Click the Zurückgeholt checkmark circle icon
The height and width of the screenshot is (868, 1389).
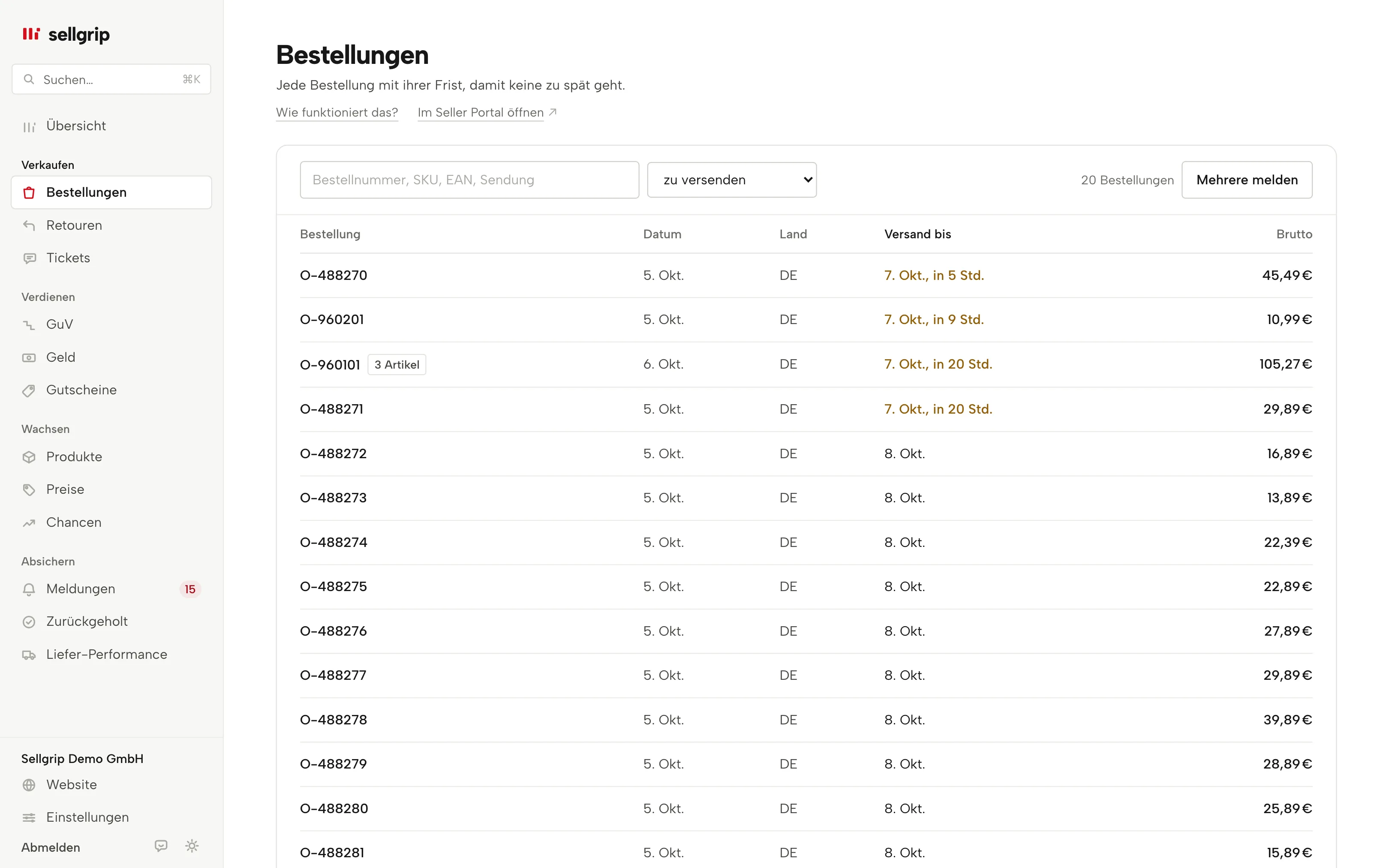29,622
